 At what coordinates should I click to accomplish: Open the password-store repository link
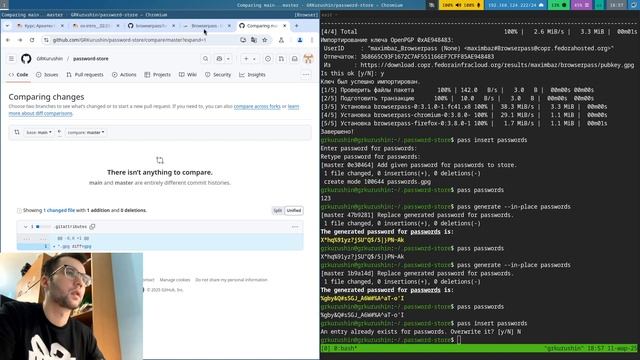point(91,59)
